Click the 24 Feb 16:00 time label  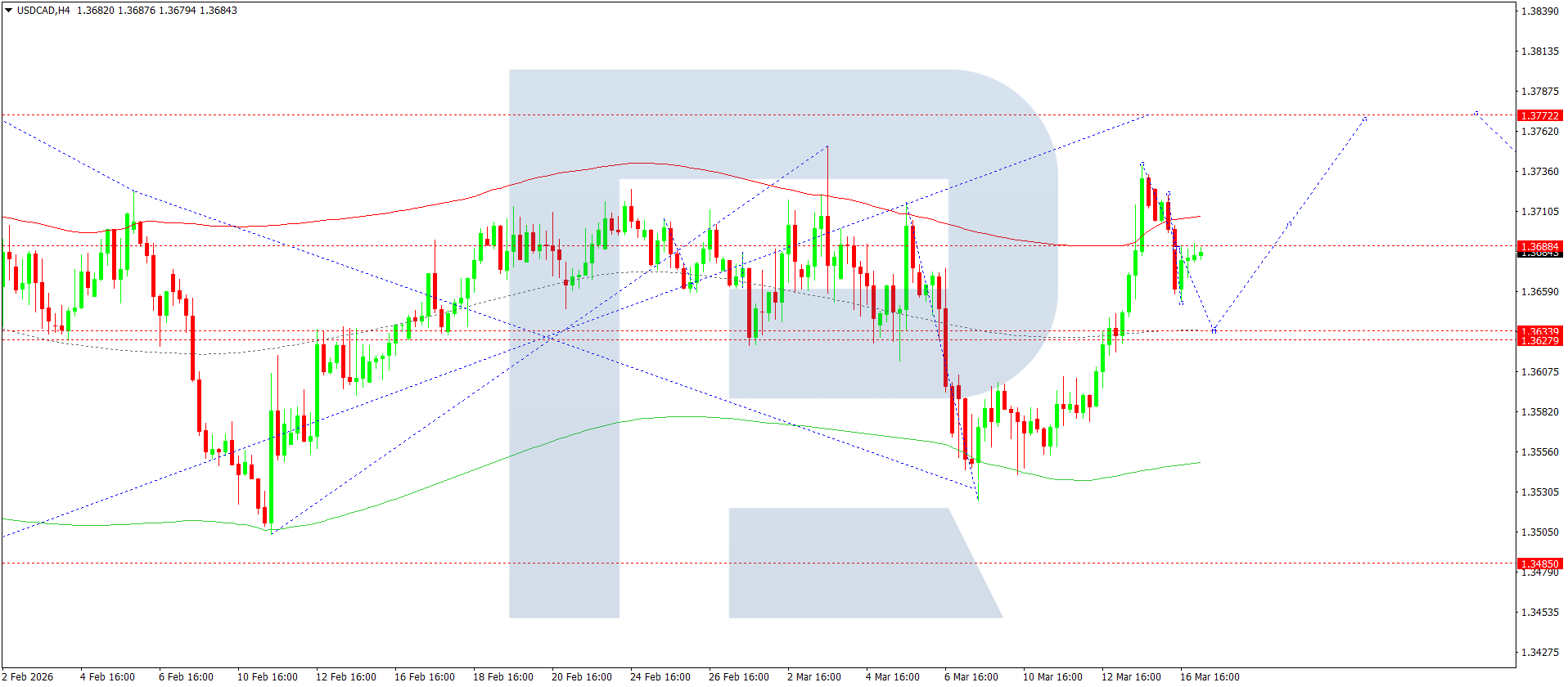click(660, 676)
